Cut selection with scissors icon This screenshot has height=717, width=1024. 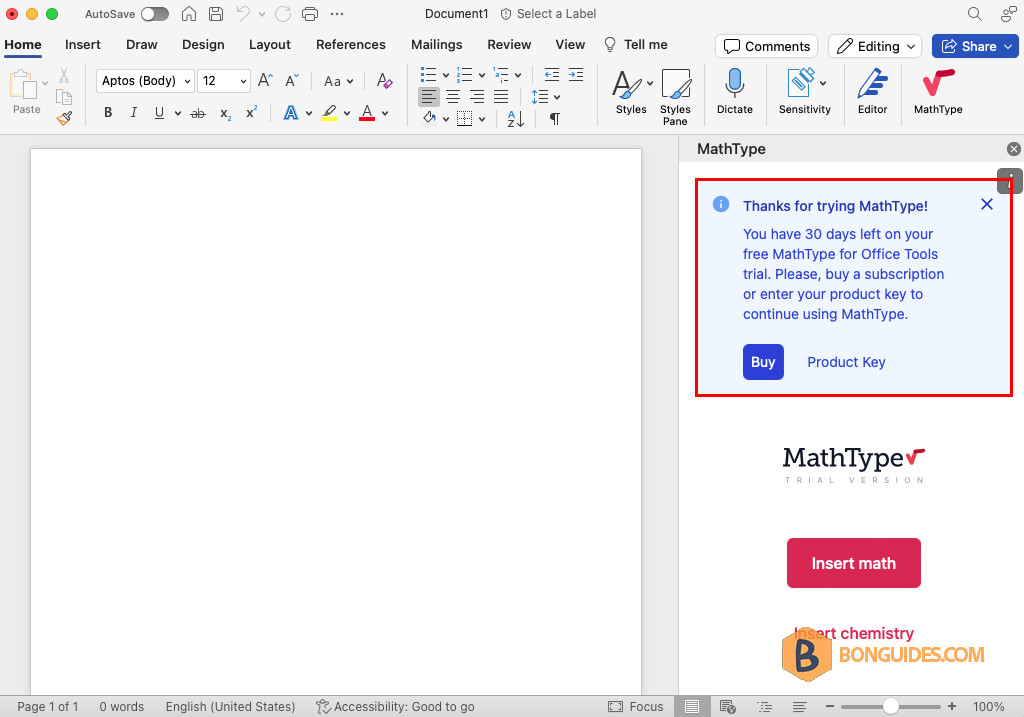64,76
